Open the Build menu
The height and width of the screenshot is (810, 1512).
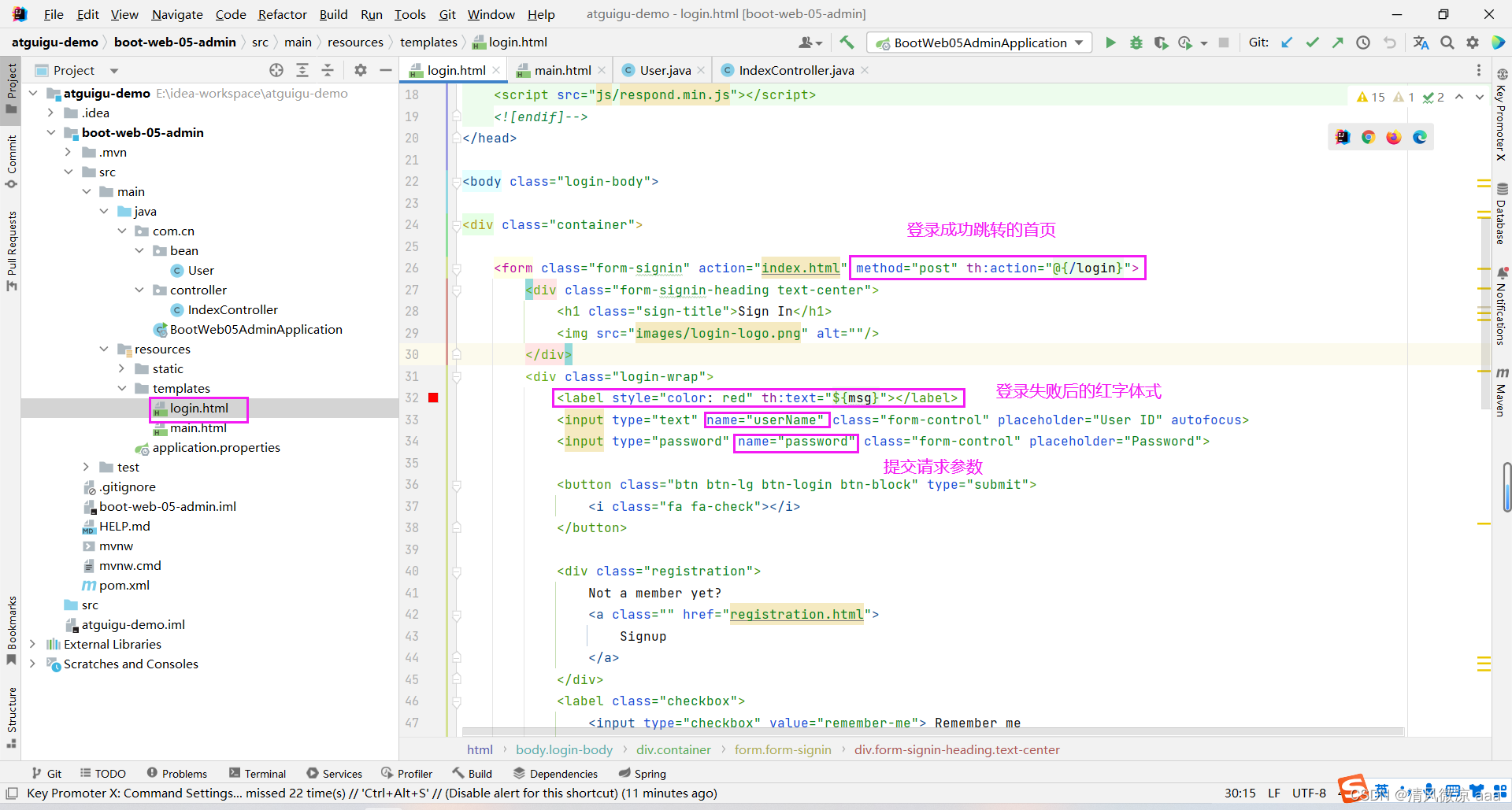point(333,14)
